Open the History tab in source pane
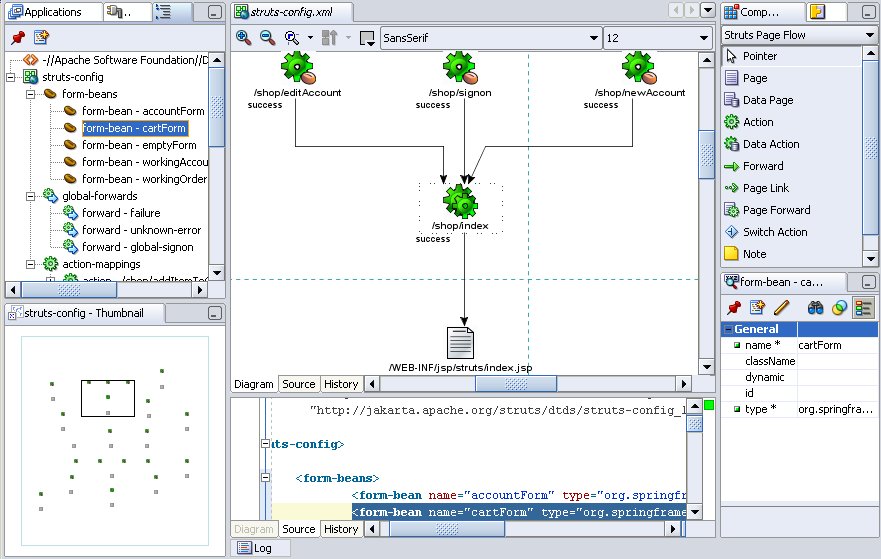The height and width of the screenshot is (559, 881). 341,529
